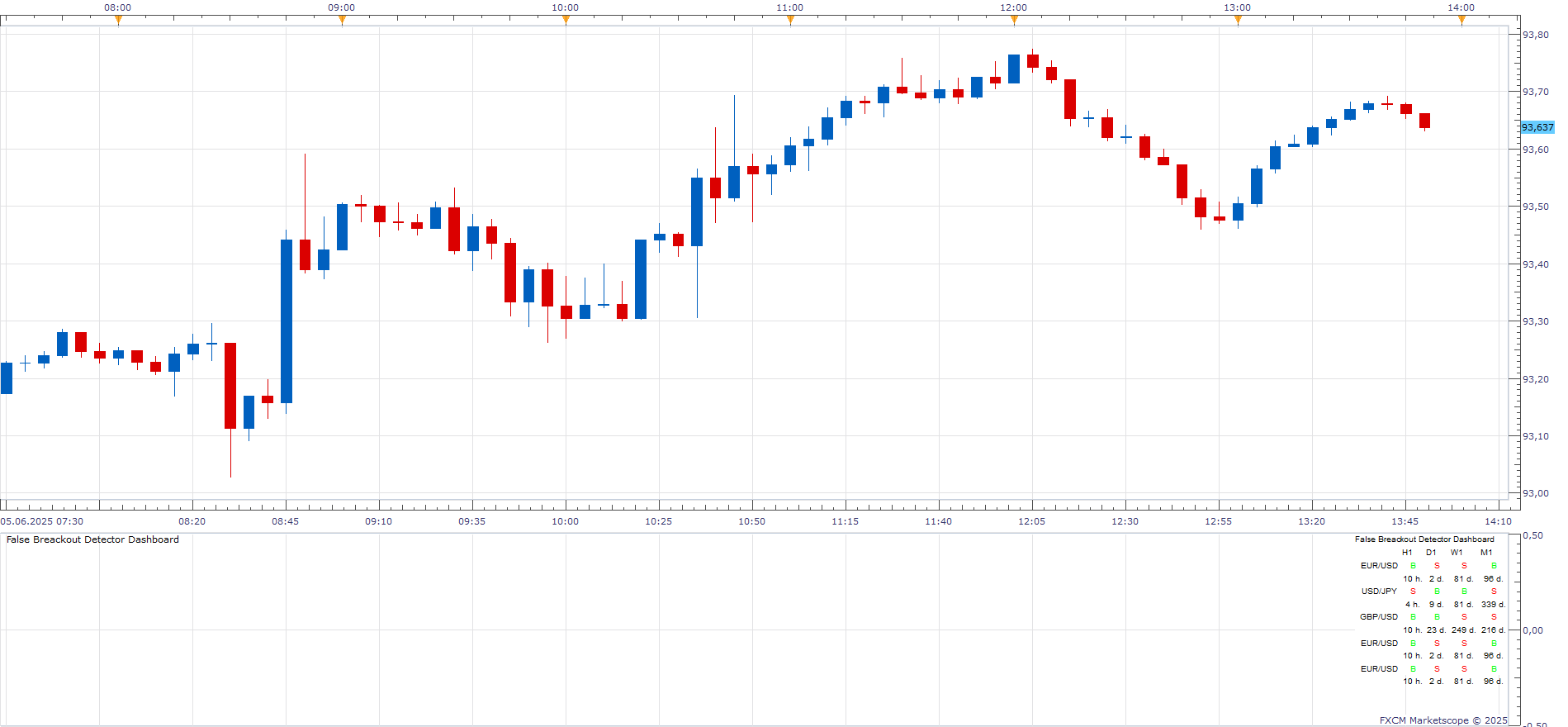The width and height of the screenshot is (1568, 727).
Task: Click the 13:45 time axis label
Action: [1405, 521]
